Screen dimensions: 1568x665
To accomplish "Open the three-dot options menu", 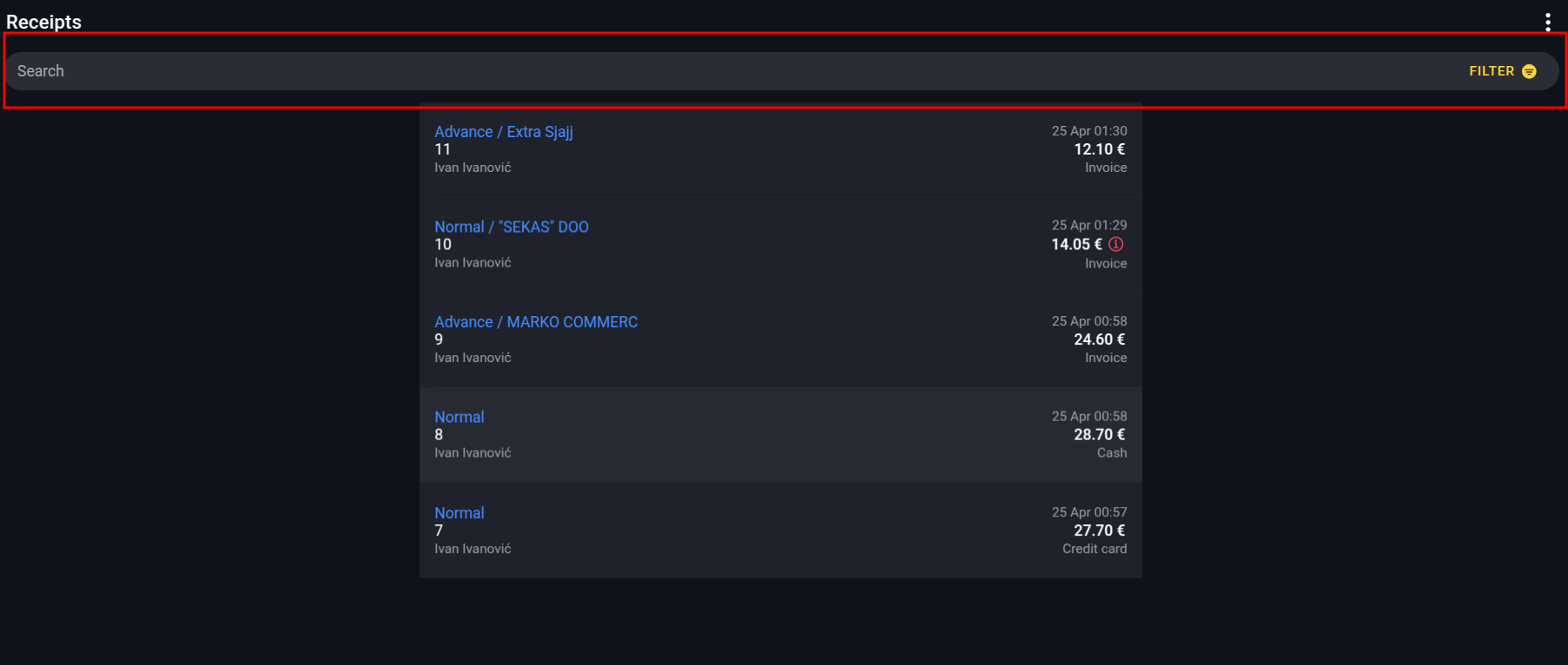I will tap(1547, 22).
